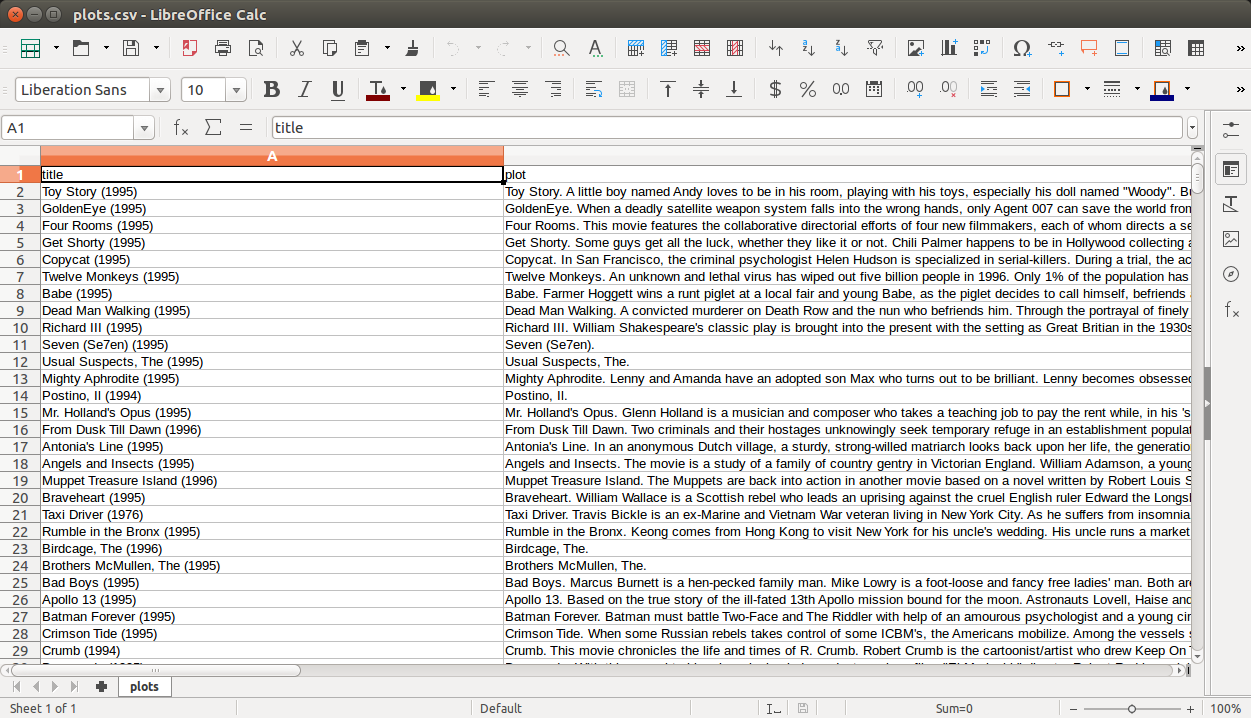1251x718 pixels.
Task: Open Headers and Footers icon
Action: [1122, 48]
